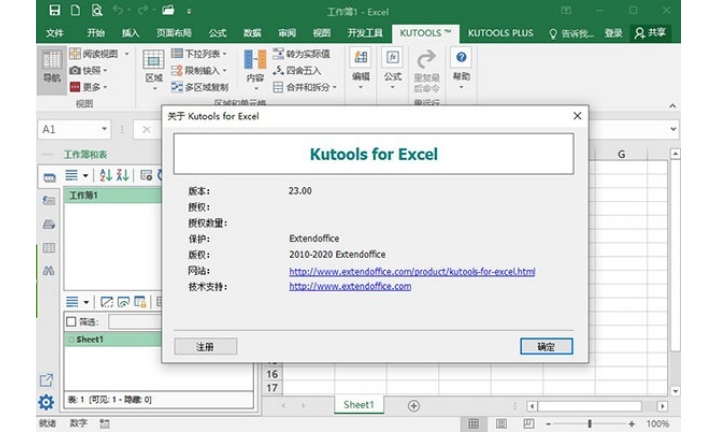The width and height of the screenshot is (720, 432).
Task: Click vertical scrollbar down arrow
Action: point(675,391)
